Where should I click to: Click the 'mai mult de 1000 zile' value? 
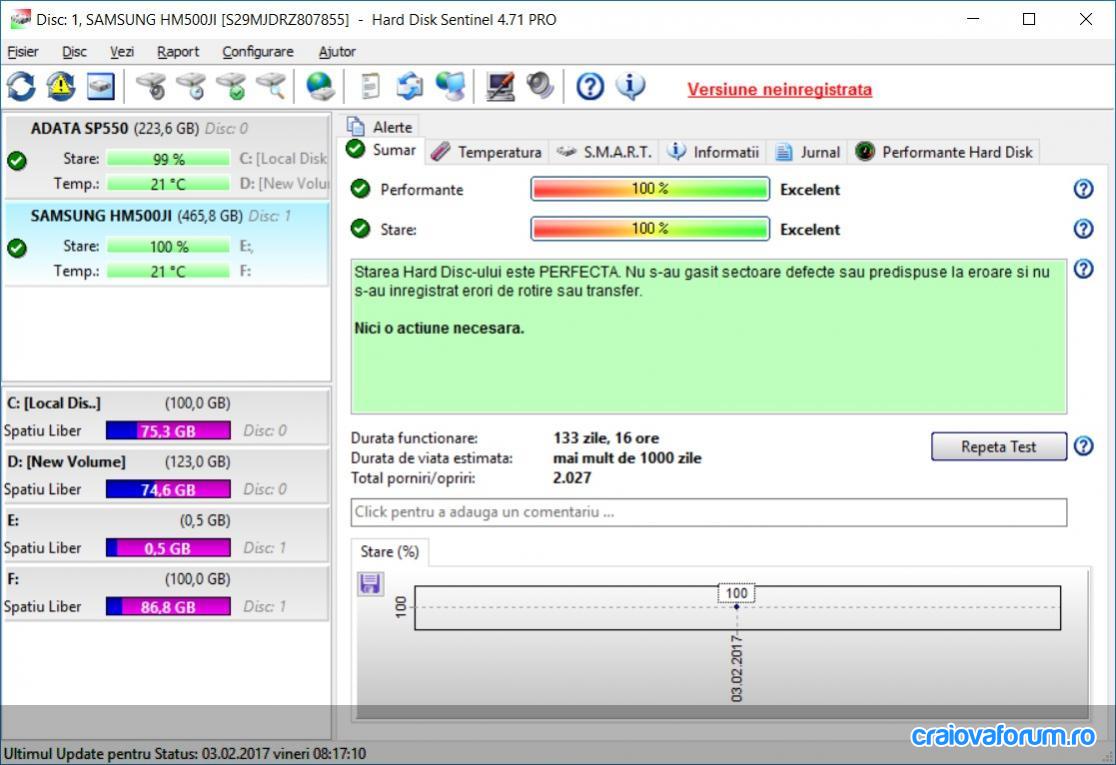627,458
